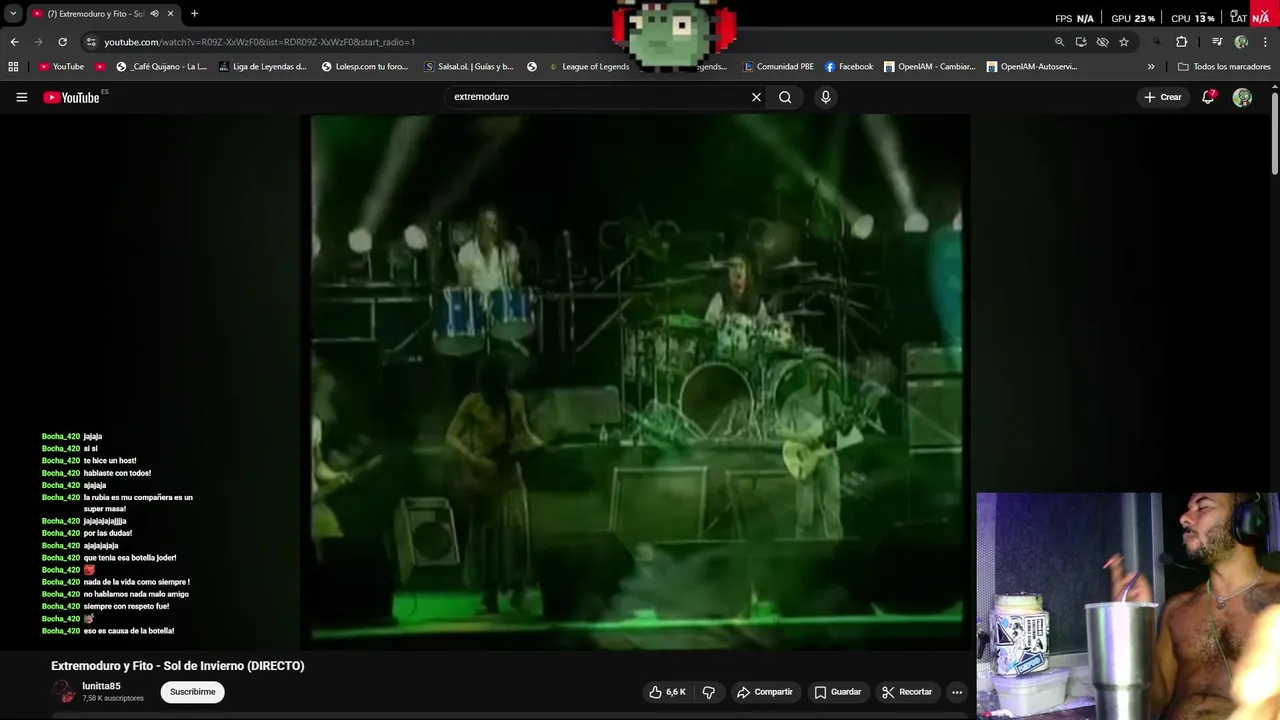The image size is (1280, 720).
Task: Click the magnifier search button
Action: coord(785,97)
